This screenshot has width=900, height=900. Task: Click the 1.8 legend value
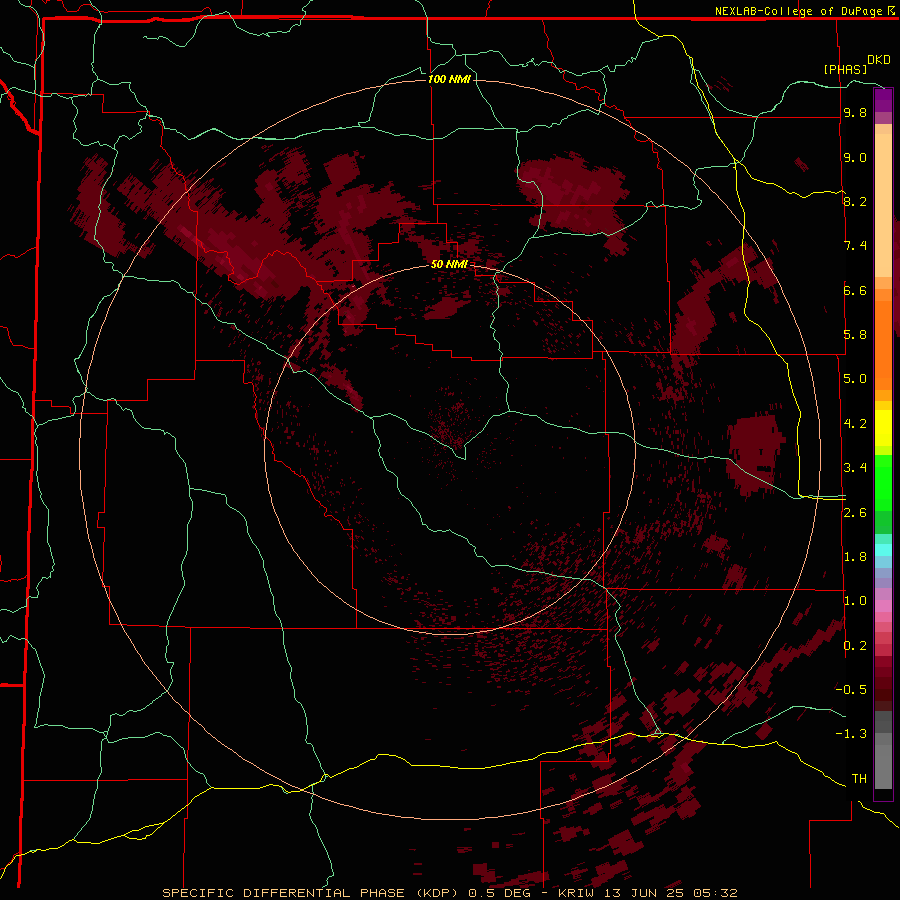[855, 557]
